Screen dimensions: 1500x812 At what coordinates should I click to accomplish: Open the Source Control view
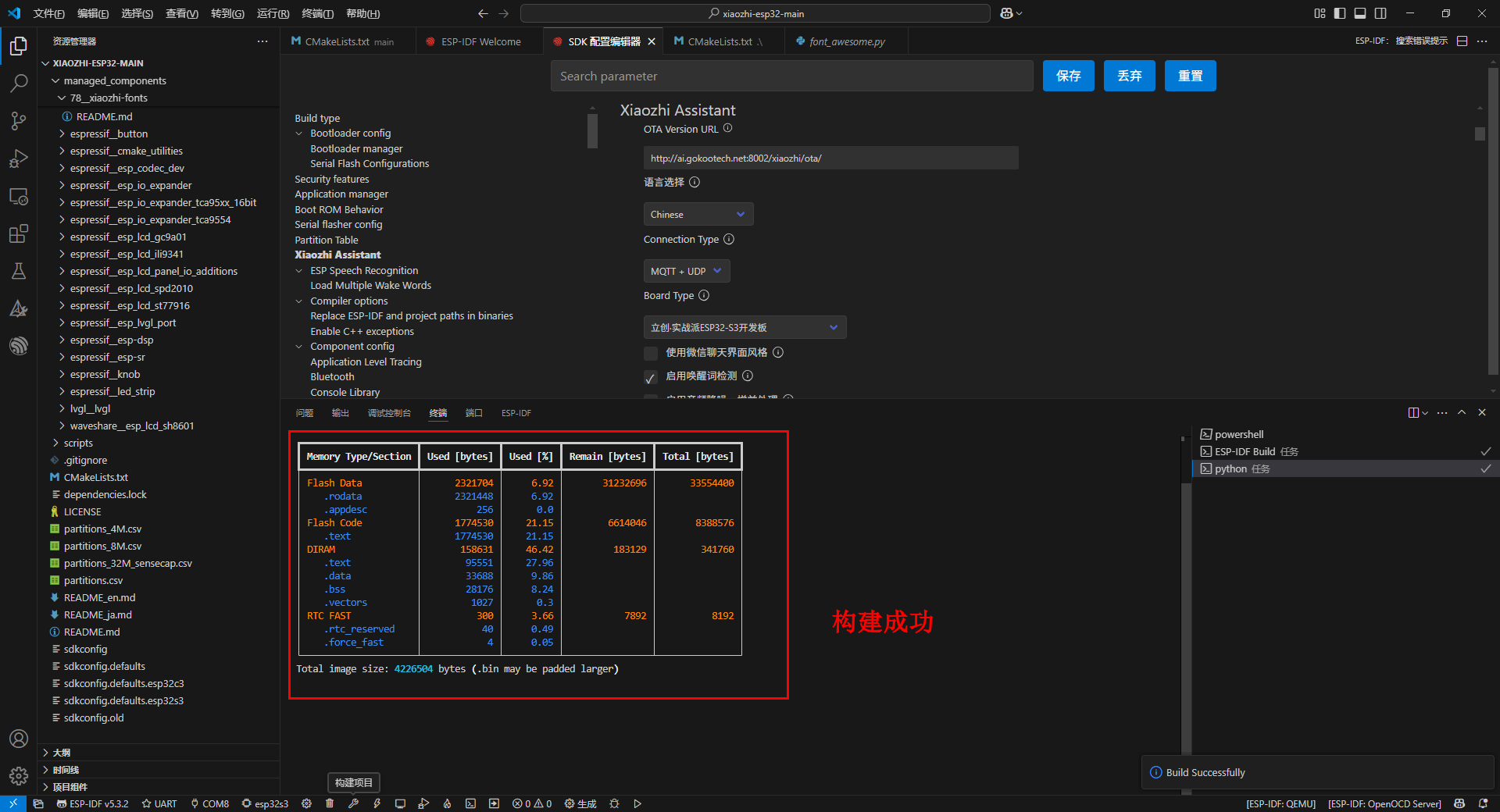pyautogui.click(x=19, y=121)
